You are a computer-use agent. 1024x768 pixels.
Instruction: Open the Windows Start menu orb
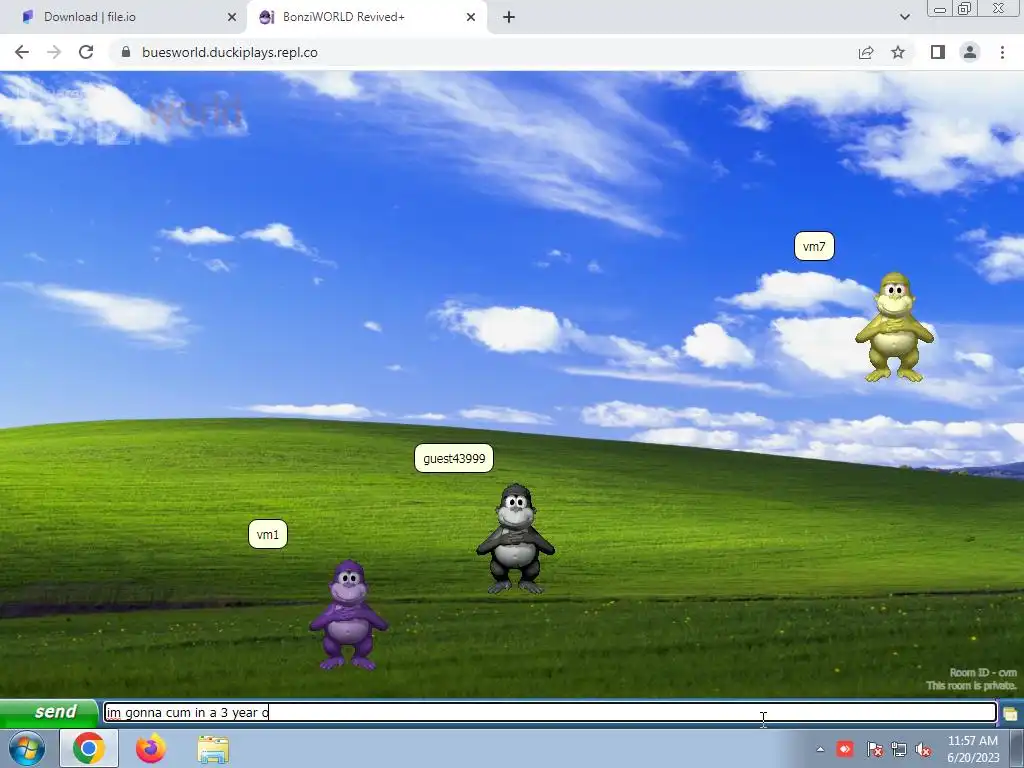pyautogui.click(x=27, y=748)
